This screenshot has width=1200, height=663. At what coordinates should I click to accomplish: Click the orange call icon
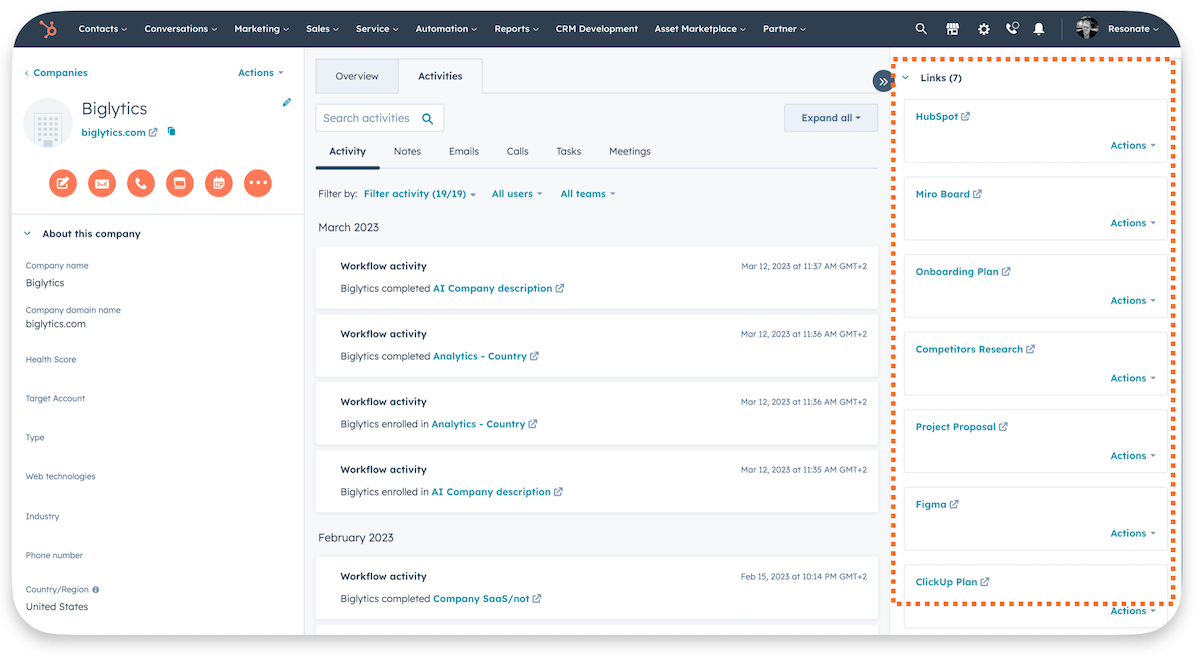141,183
